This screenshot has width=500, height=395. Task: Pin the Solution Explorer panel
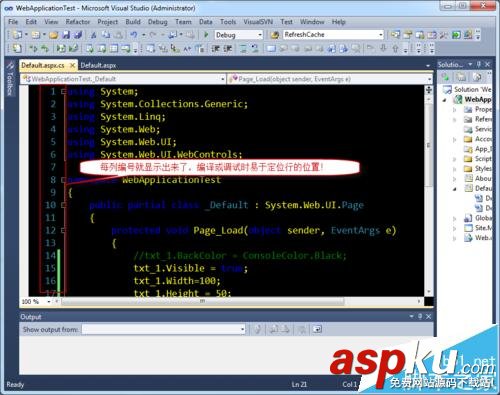point(479,64)
